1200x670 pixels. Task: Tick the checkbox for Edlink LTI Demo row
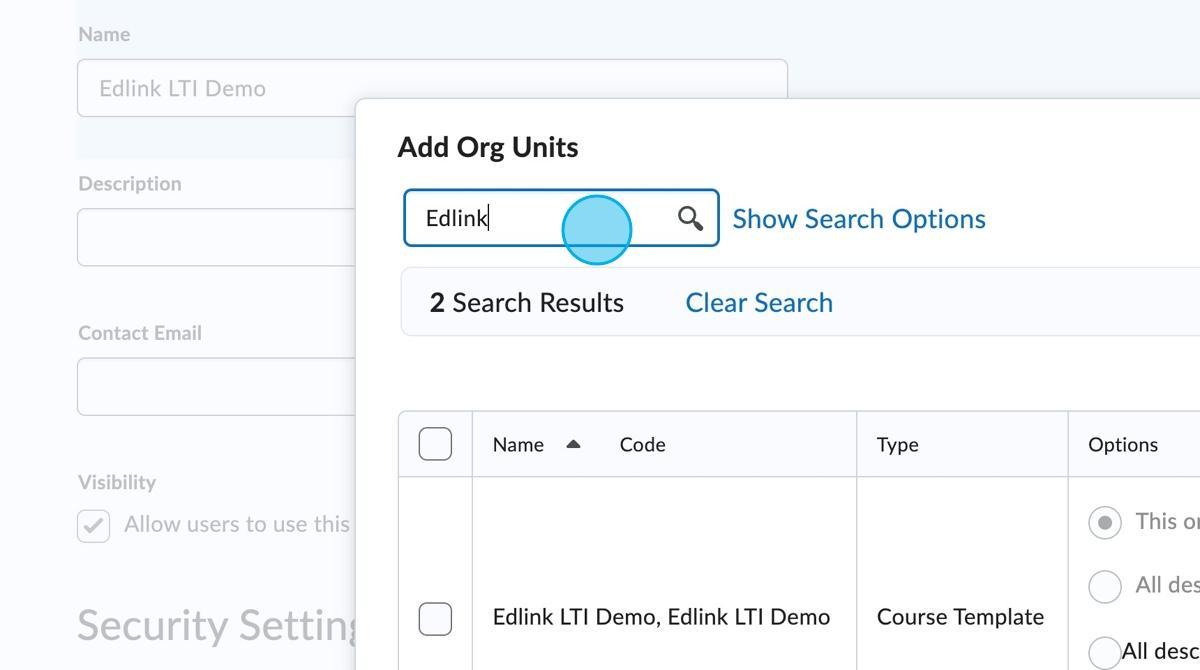coord(435,618)
